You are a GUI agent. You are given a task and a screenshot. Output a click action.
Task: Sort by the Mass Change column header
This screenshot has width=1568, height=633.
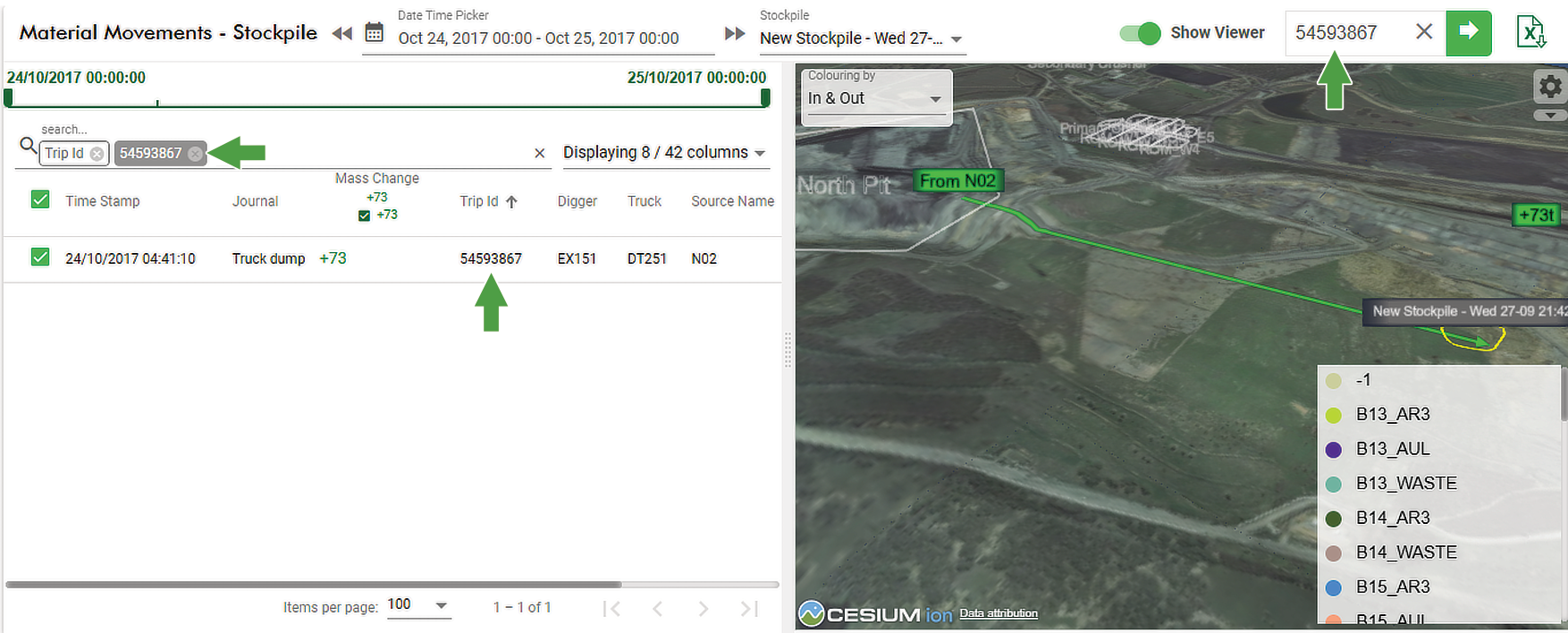pyautogui.click(x=377, y=179)
